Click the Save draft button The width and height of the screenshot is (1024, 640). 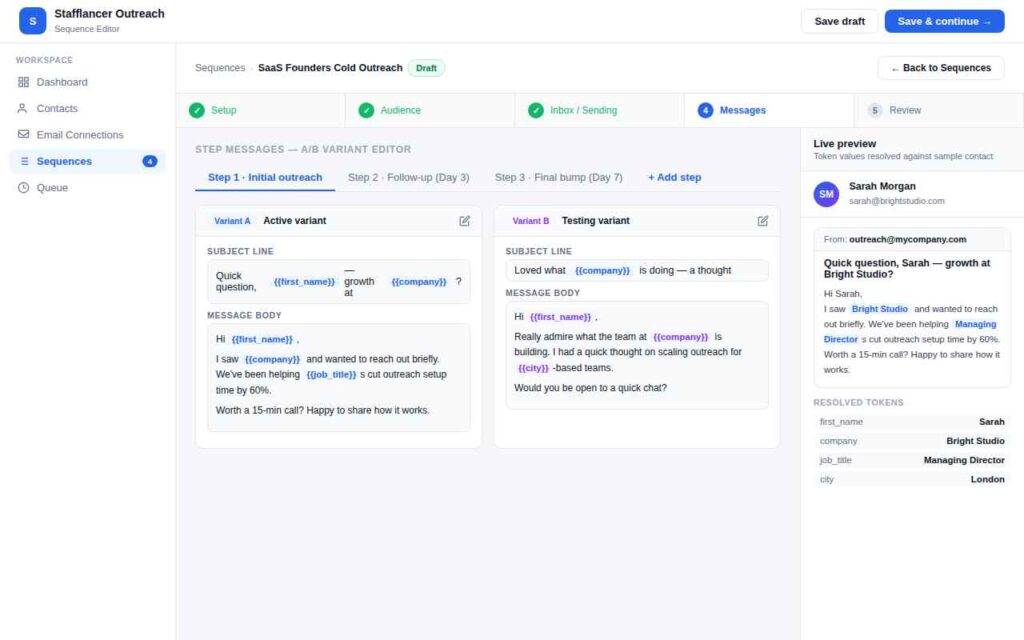tap(839, 22)
